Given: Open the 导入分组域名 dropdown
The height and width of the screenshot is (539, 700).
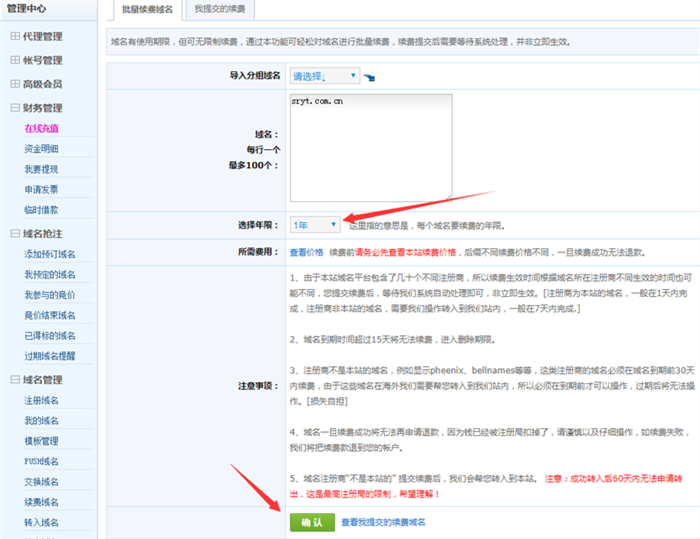Looking at the screenshot, I should pos(325,76).
